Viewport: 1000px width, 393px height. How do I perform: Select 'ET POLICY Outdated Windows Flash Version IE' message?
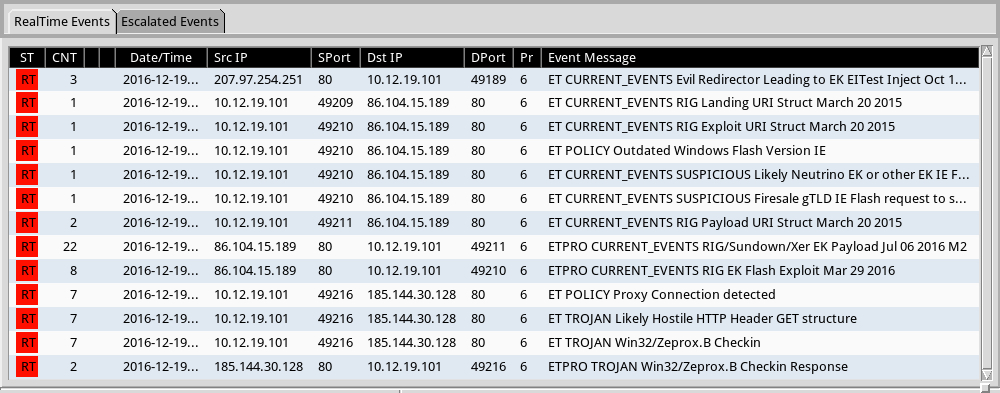coord(687,151)
